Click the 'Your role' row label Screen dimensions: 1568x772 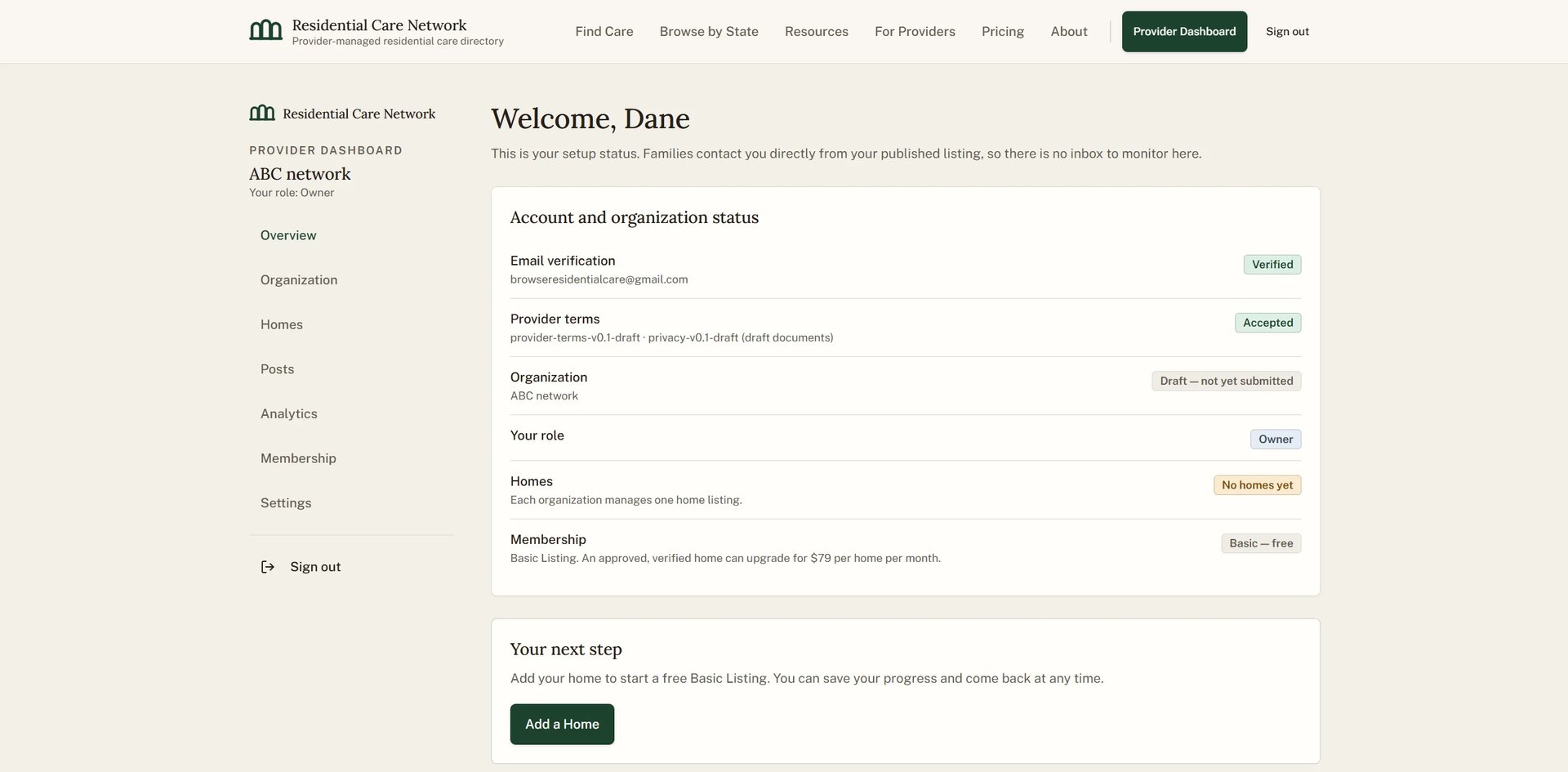point(537,435)
